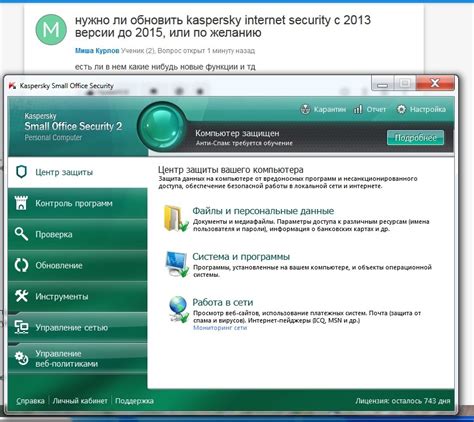This screenshot has height=422, width=474.
Task: Open the Управление веб-политиками section
Action: [x=77, y=358]
